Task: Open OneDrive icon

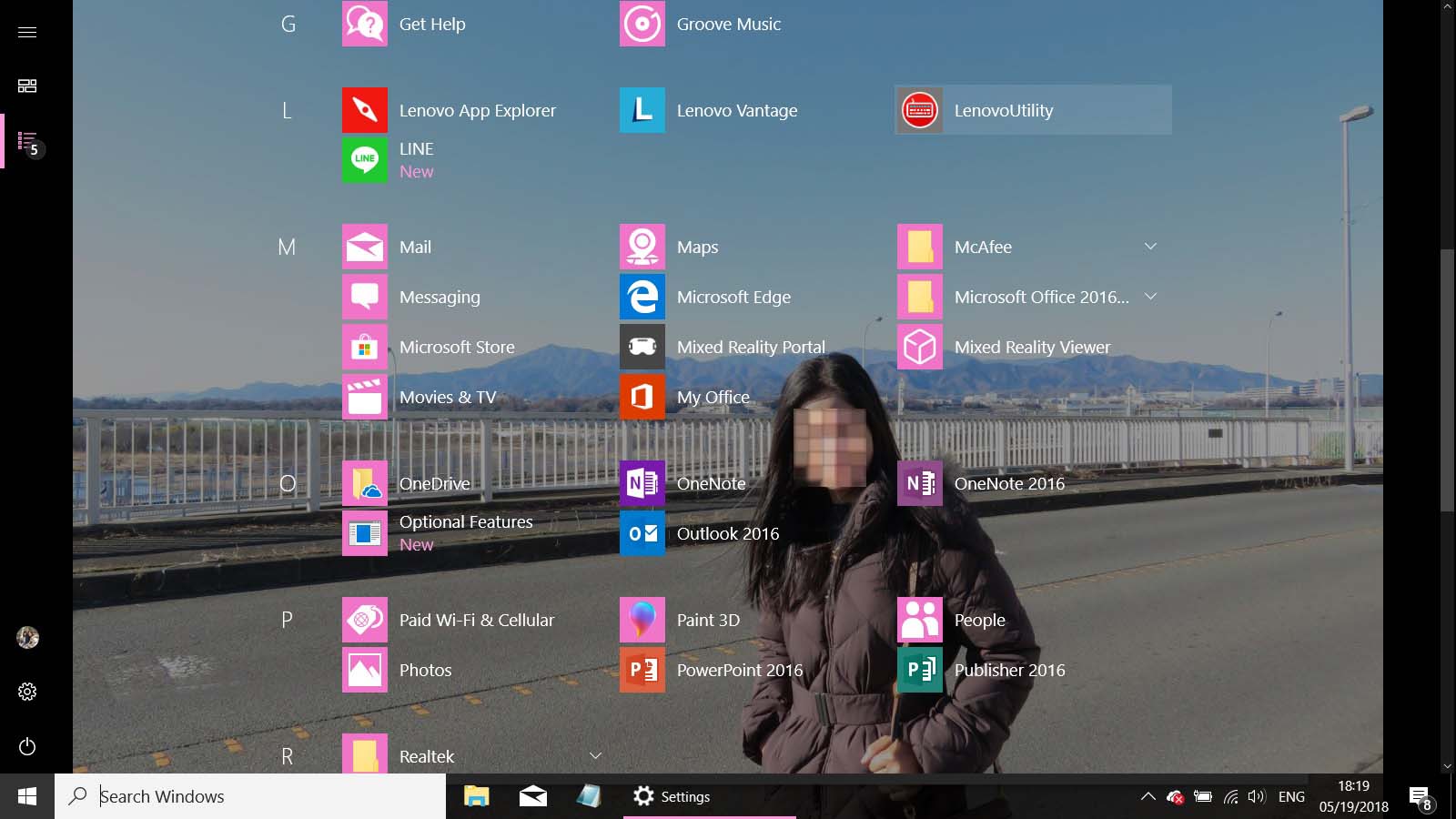Action: [365, 483]
